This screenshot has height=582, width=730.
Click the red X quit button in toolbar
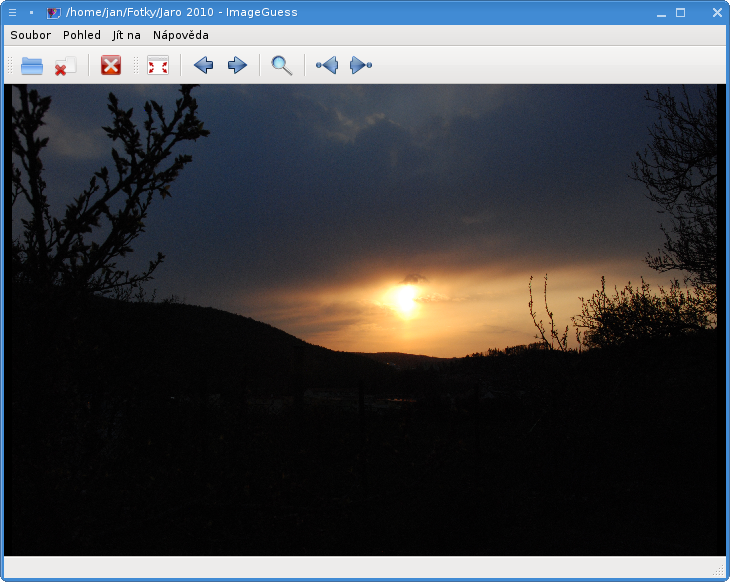pos(111,65)
